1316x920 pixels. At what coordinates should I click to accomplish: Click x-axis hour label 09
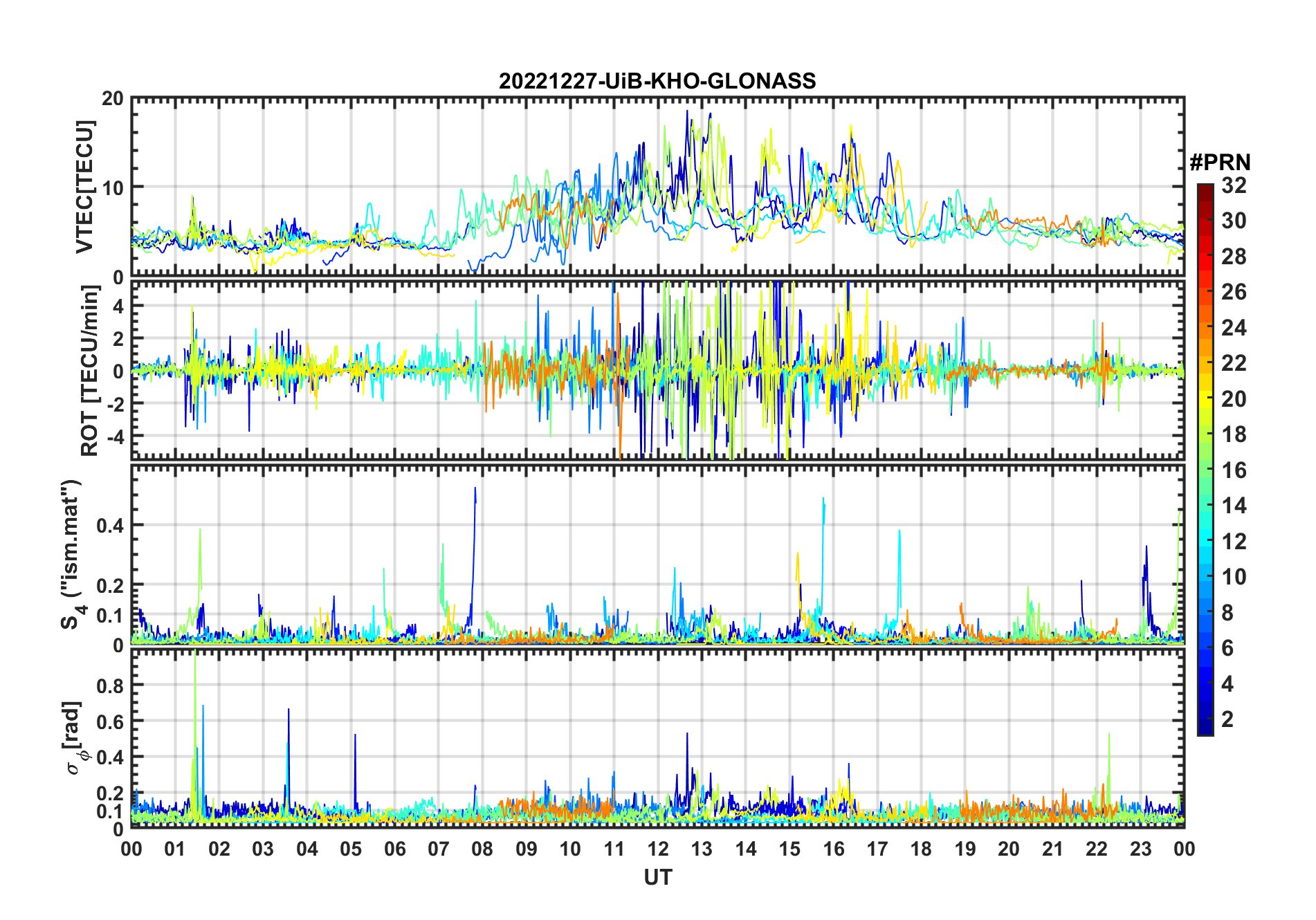(x=527, y=849)
